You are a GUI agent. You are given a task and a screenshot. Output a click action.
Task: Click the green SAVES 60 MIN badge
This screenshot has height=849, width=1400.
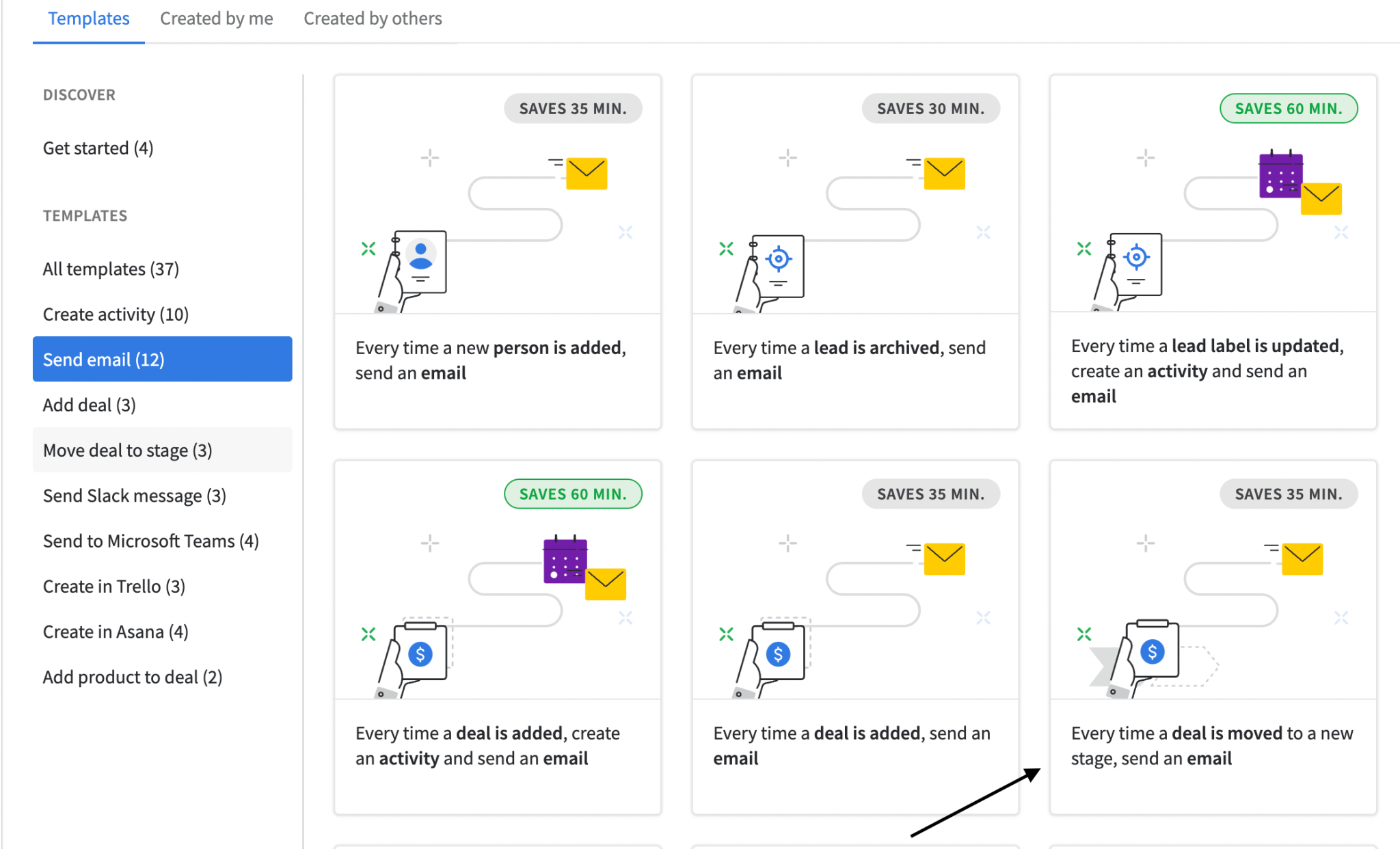tap(1288, 108)
